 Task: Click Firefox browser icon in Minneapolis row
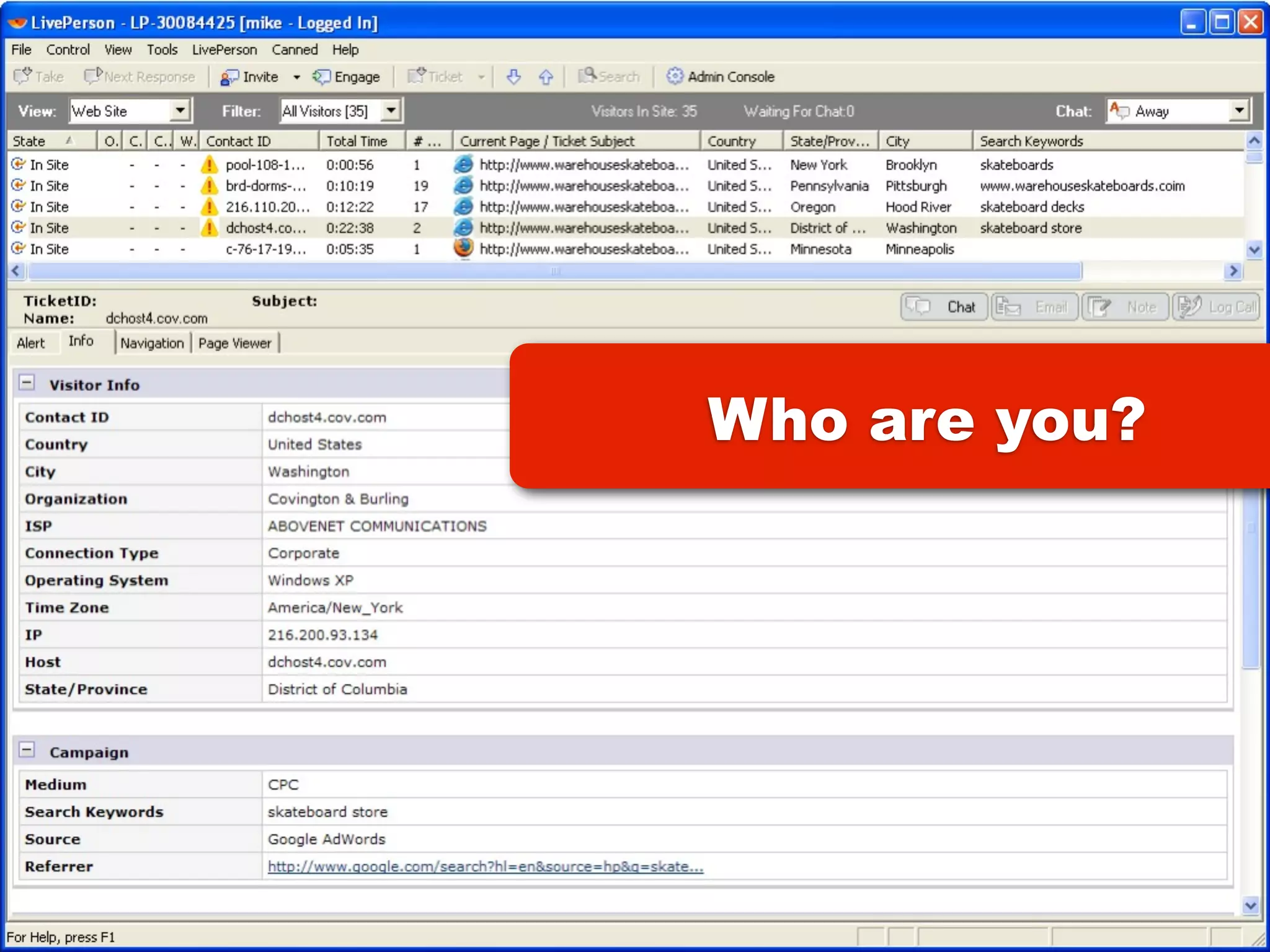coord(463,248)
